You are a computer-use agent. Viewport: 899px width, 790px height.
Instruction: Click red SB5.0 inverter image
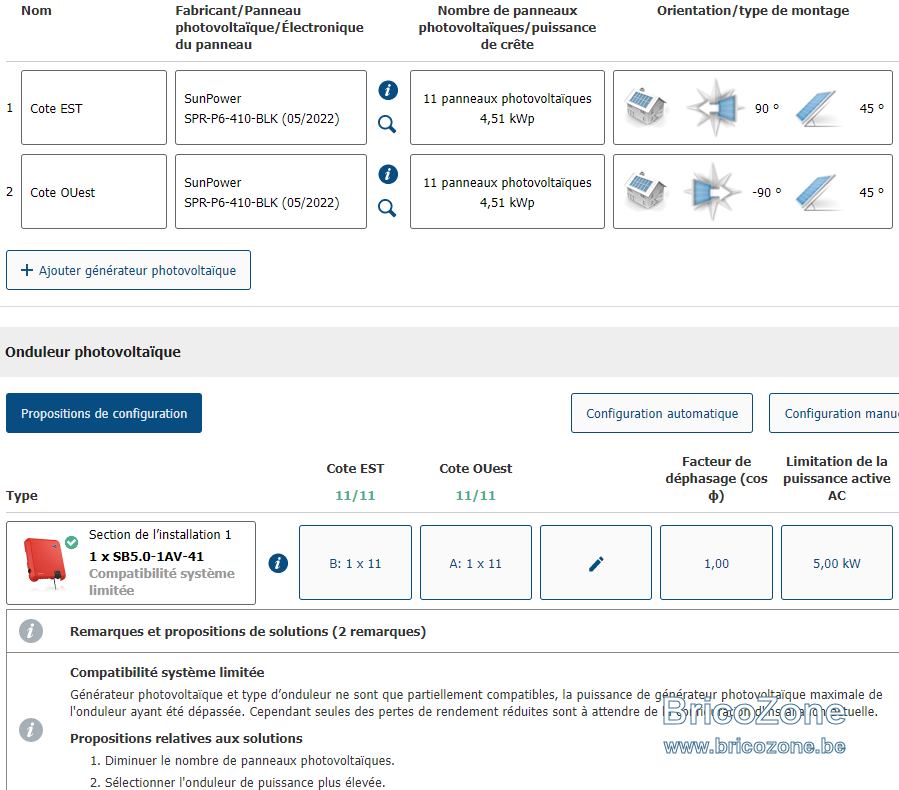(45, 563)
